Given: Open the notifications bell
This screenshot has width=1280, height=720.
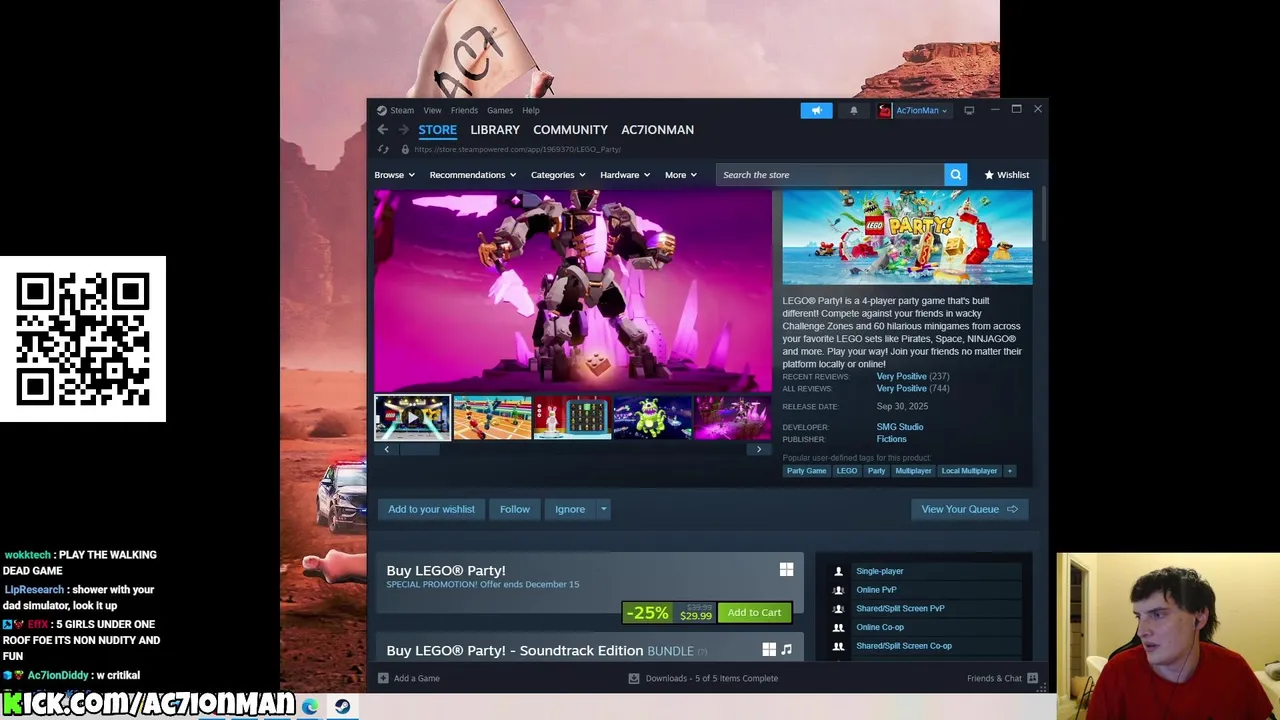Looking at the screenshot, I should click(854, 110).
